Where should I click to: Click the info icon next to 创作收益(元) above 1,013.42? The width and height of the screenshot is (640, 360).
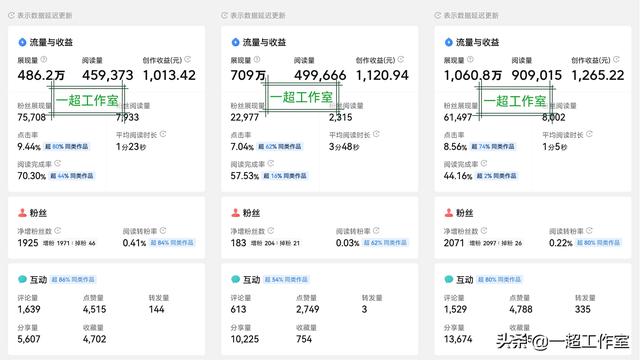187,59
